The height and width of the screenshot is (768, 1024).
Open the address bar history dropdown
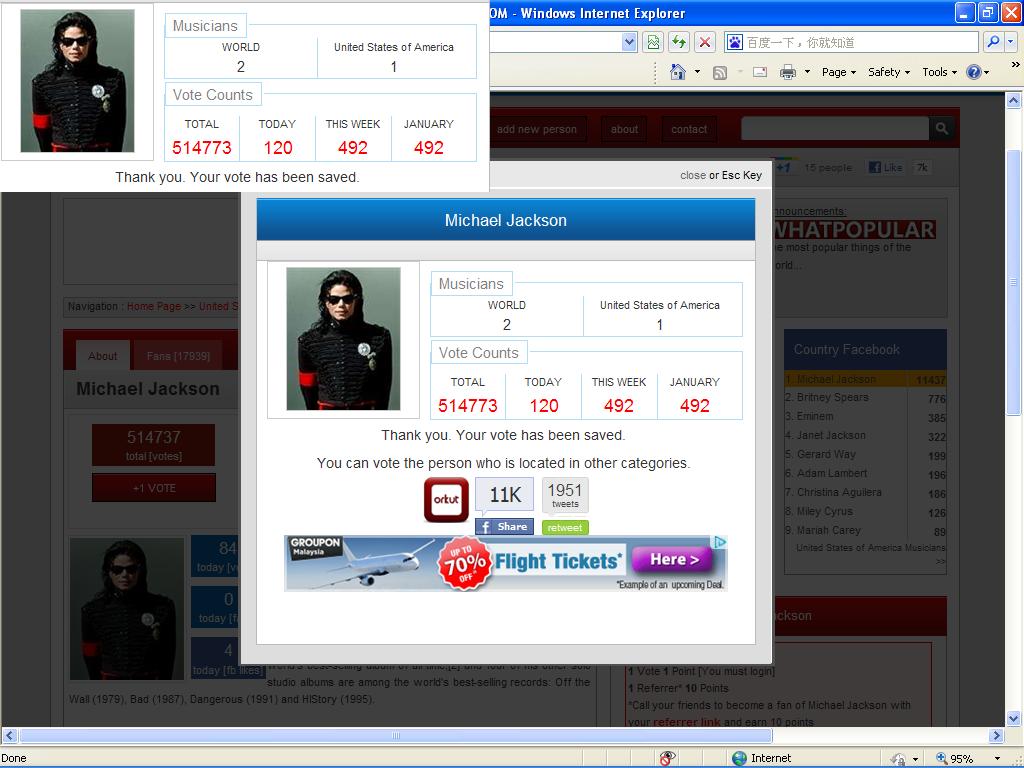coord(629,42)
